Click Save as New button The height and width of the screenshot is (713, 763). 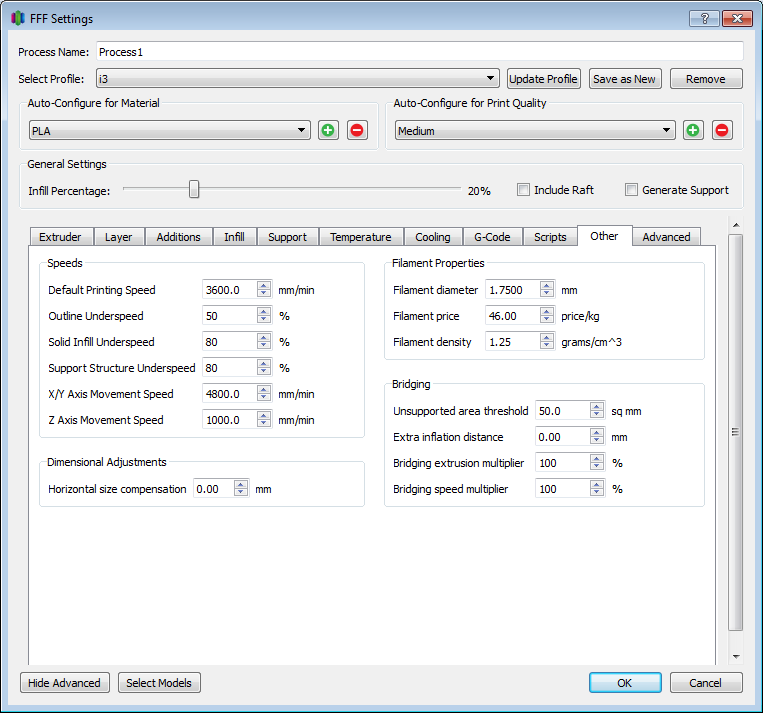point(625,79)
